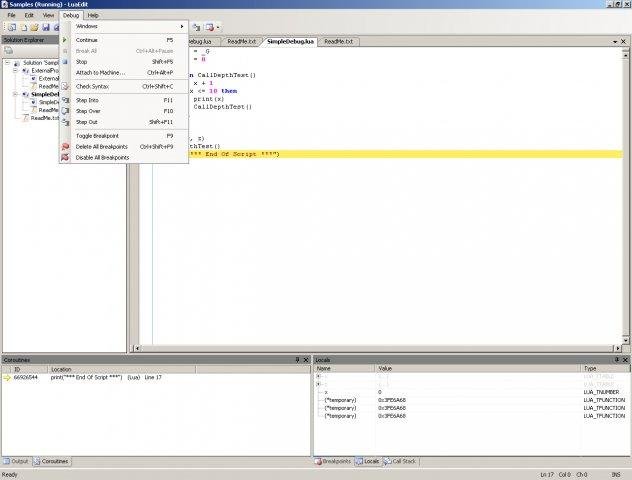
Task: Collapse the Solution root tree node
Action: (x=7, y=63)
